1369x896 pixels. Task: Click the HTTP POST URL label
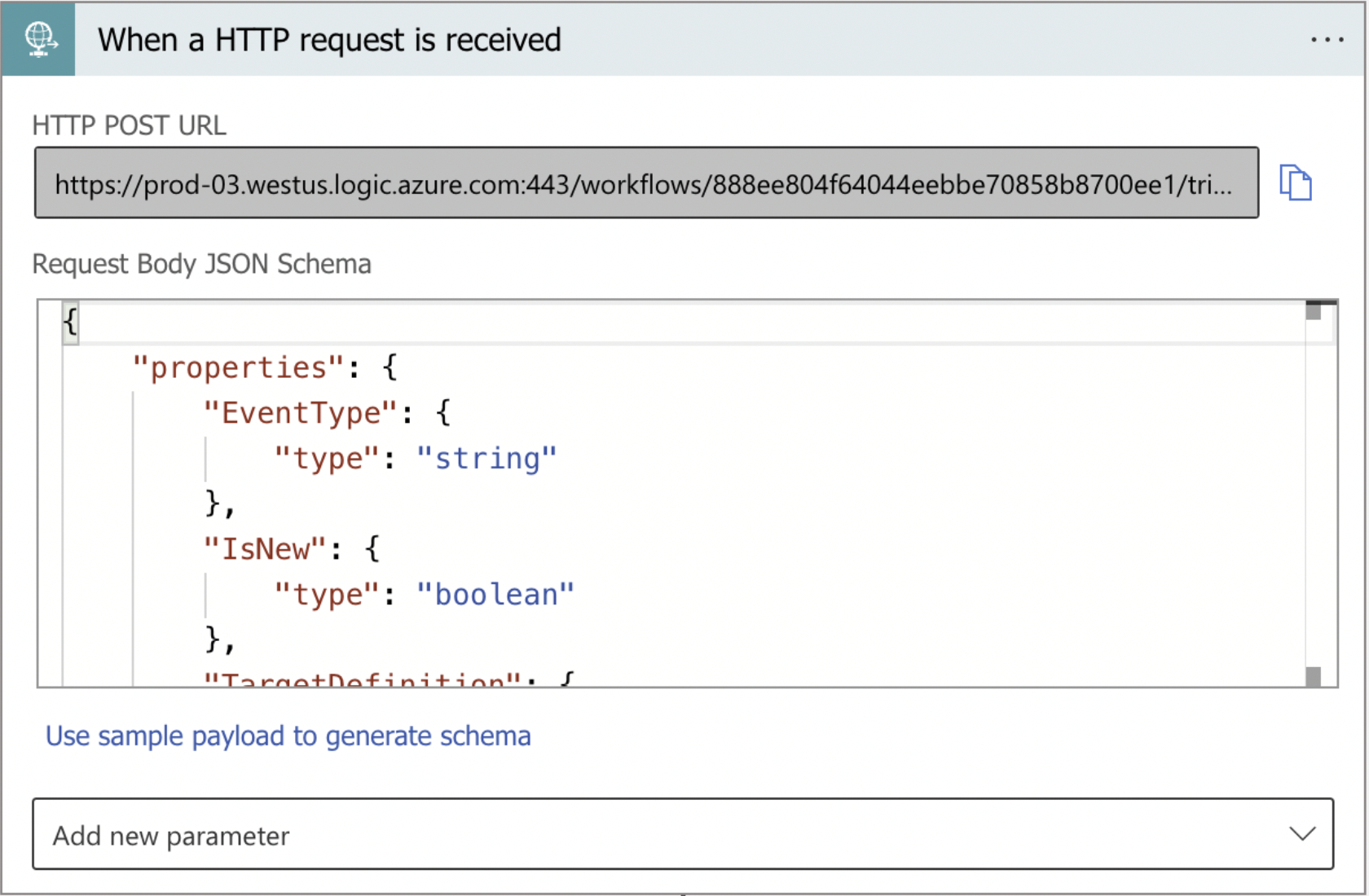(129, 125)
